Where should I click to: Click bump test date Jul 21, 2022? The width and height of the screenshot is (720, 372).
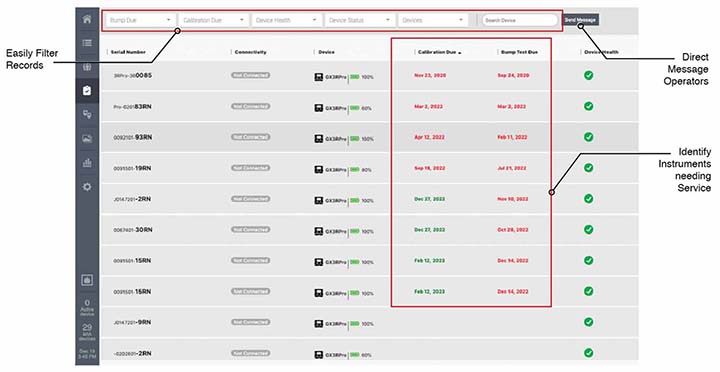coord(512,168)
